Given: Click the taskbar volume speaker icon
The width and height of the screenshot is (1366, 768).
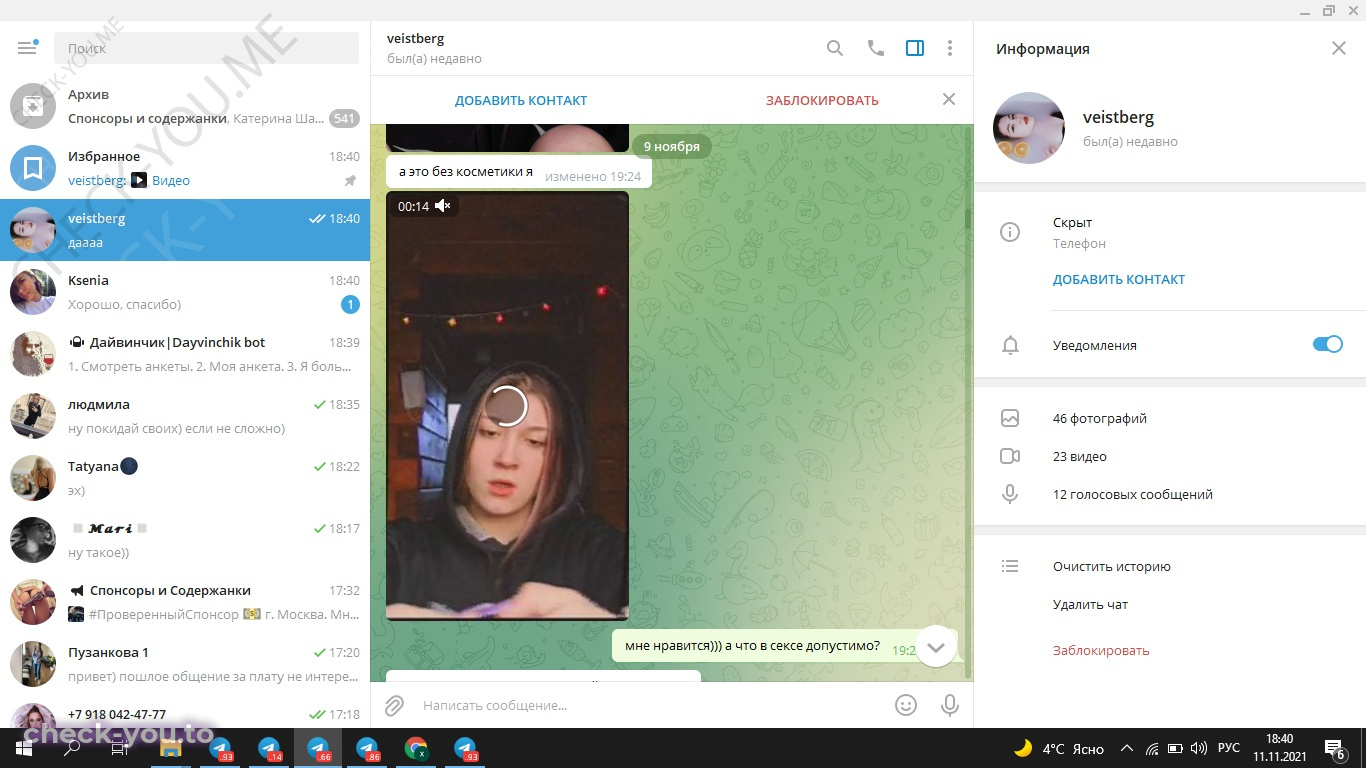Looking at the screenshot, I should (1199, 748).
